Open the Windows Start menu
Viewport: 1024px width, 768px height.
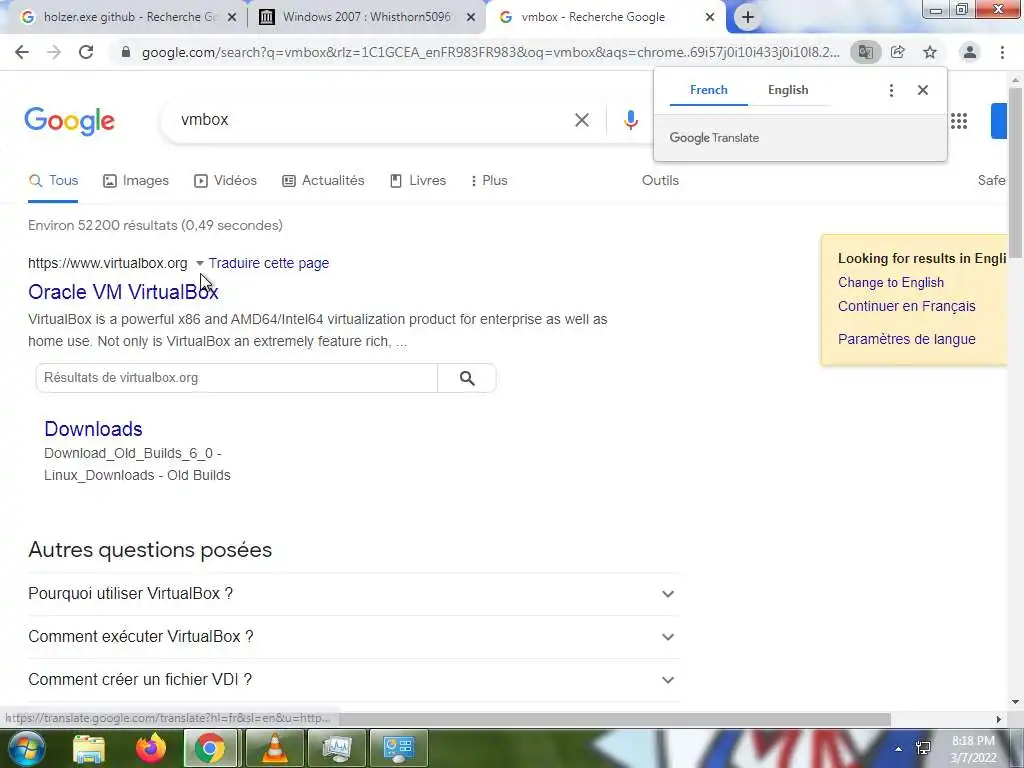click(x=25, y=748)
